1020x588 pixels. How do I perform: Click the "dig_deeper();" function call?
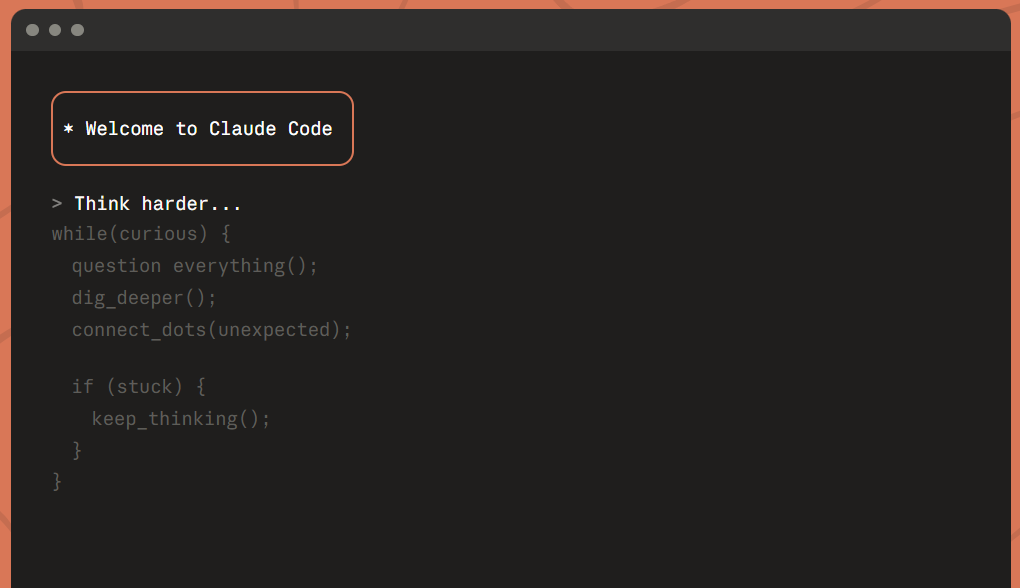tap(144, 298)
